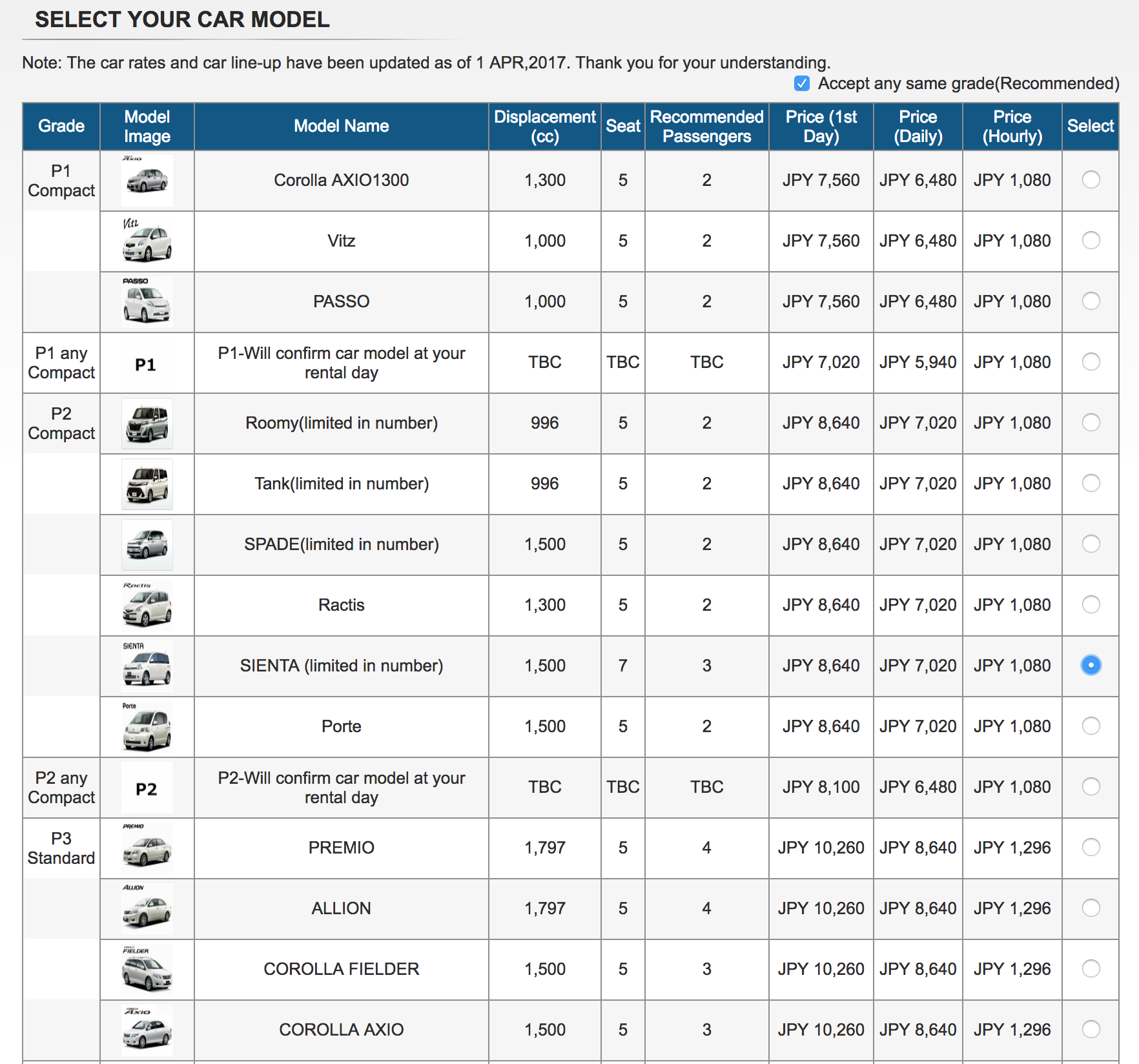This screenshot has height=1064, width=1139.
Task: Select the PREMIO radio button
Action: 1091,847
